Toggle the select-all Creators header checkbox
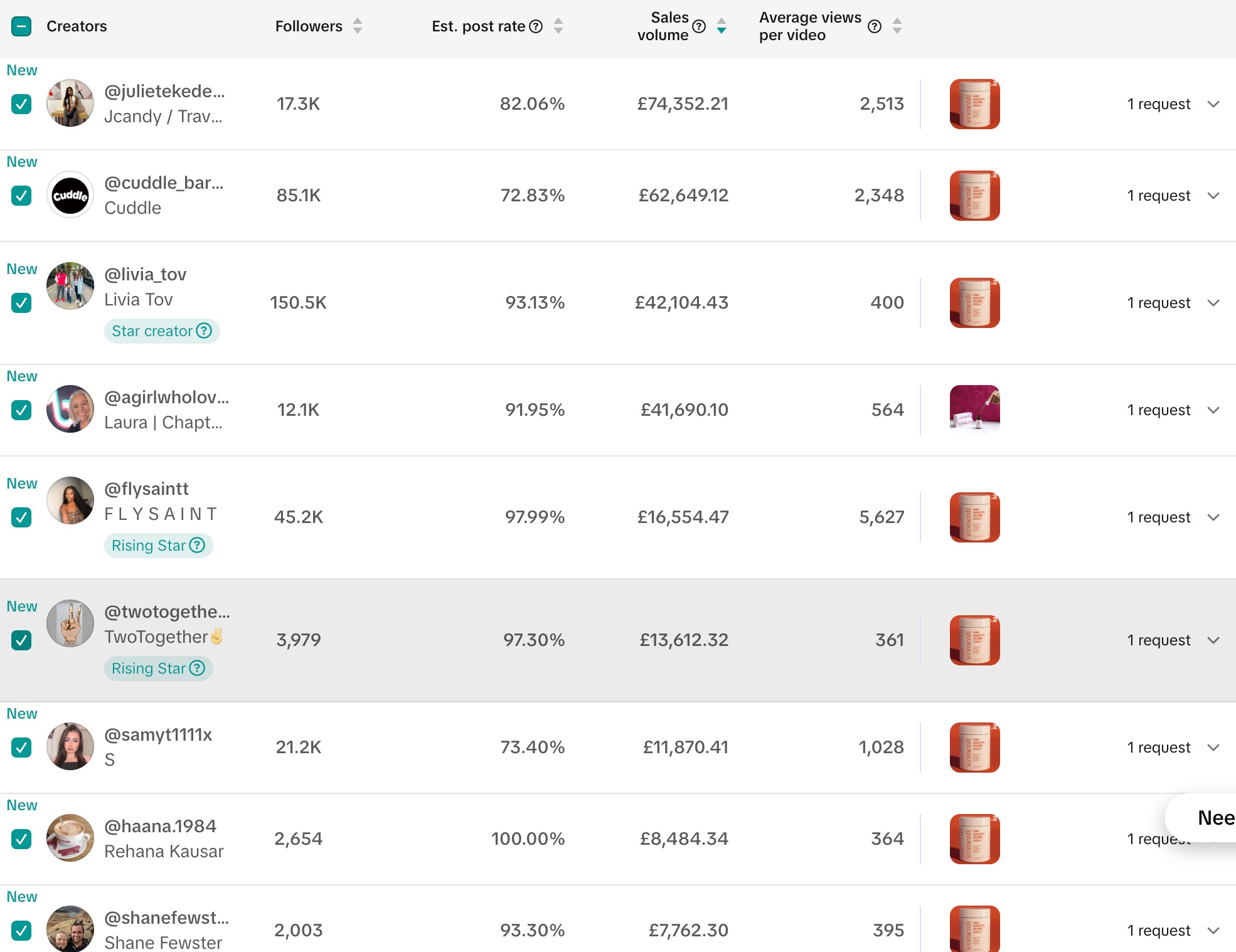 pos(21,26)
